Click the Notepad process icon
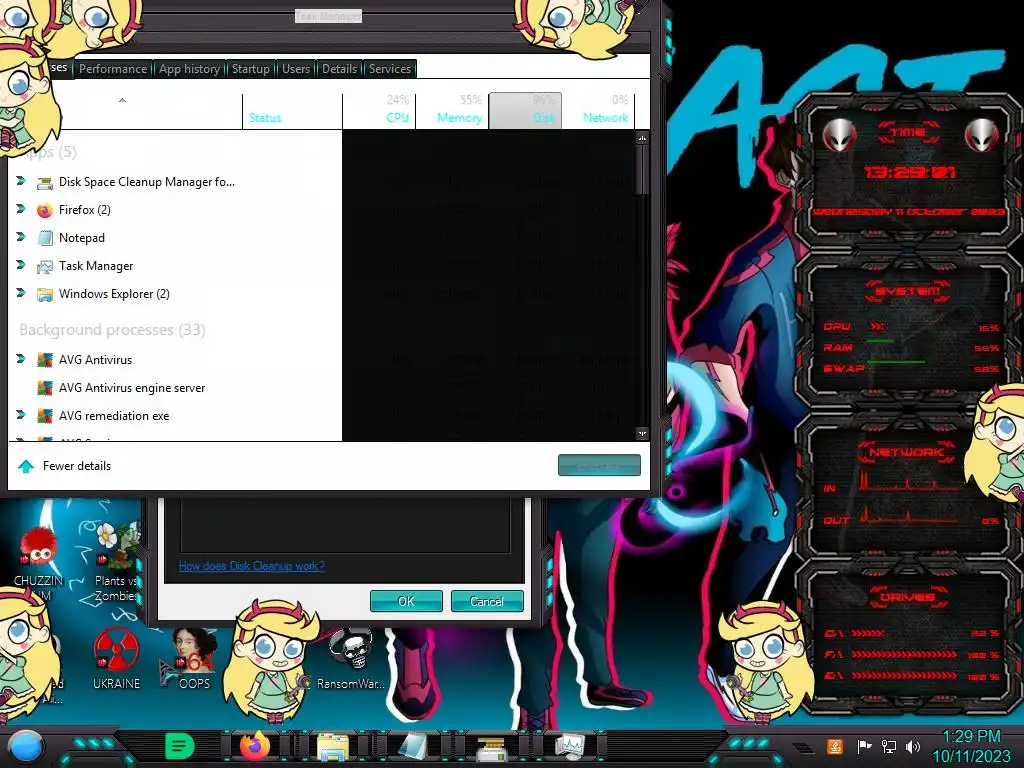Viewport: 1024px width, 768px height. tap(44, 238)
